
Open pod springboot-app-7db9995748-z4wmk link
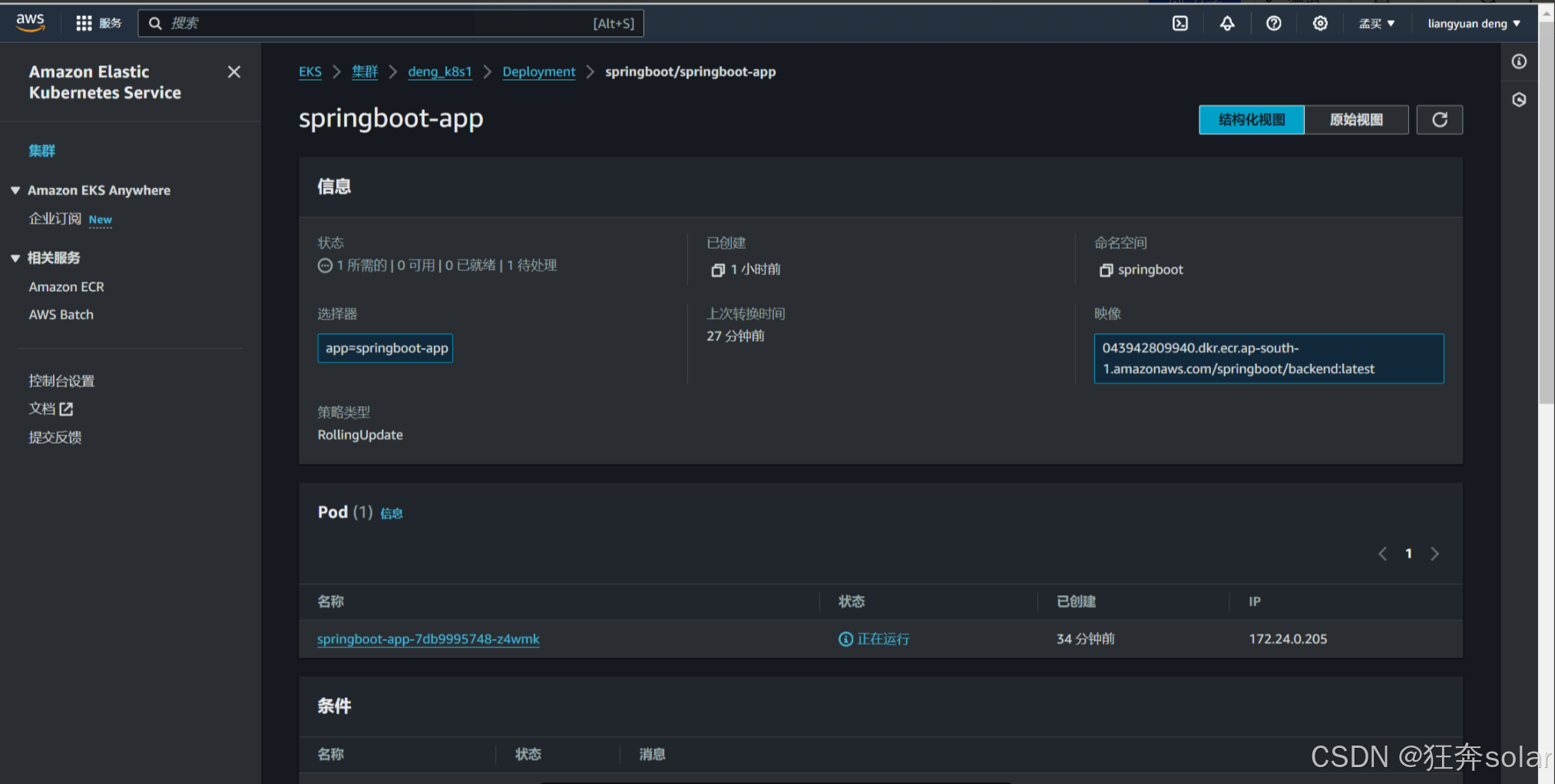point(428,639)
